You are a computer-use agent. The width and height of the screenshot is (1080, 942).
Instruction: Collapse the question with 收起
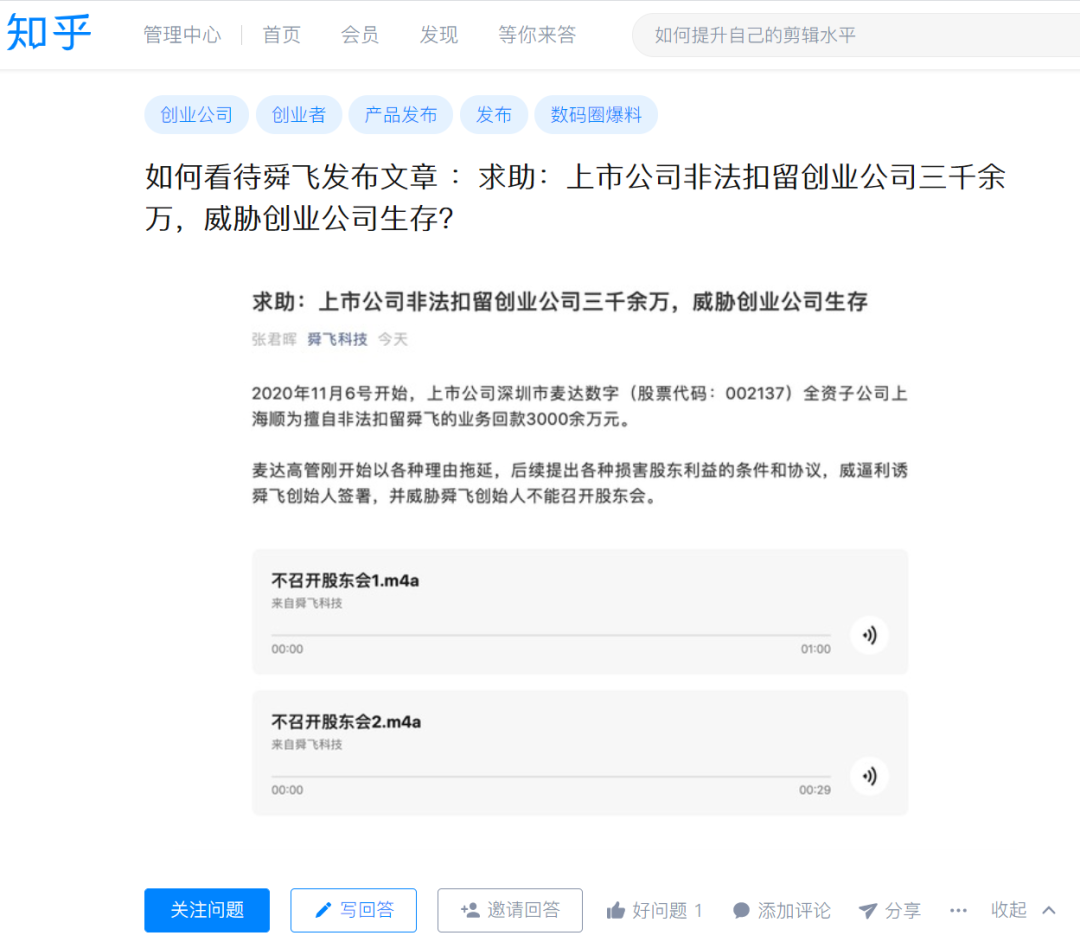pyautogui.click(x=1008, y=910)
